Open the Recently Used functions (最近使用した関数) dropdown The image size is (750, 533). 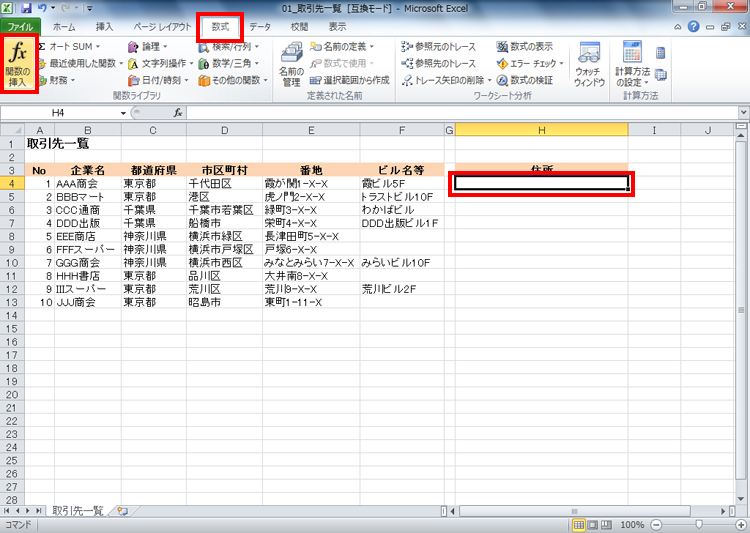(80, 63)
